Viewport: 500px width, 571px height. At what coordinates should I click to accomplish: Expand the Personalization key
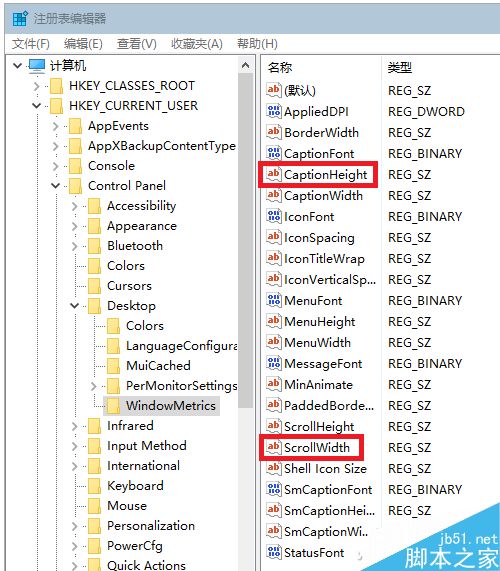74,526
